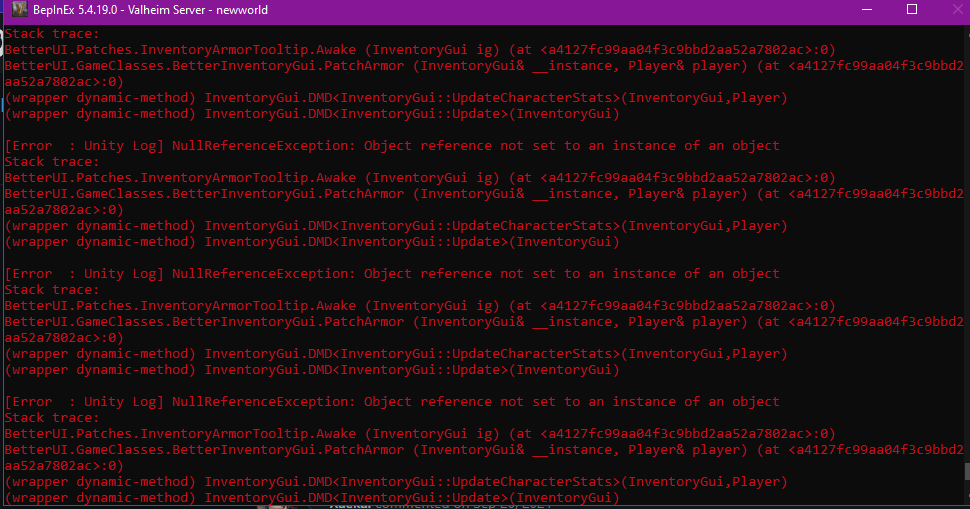Click the window title "BepInEx 5.4.19.0 - Valheim Server - newworld"
970x509 pixels.
click(x=150, y=10)
